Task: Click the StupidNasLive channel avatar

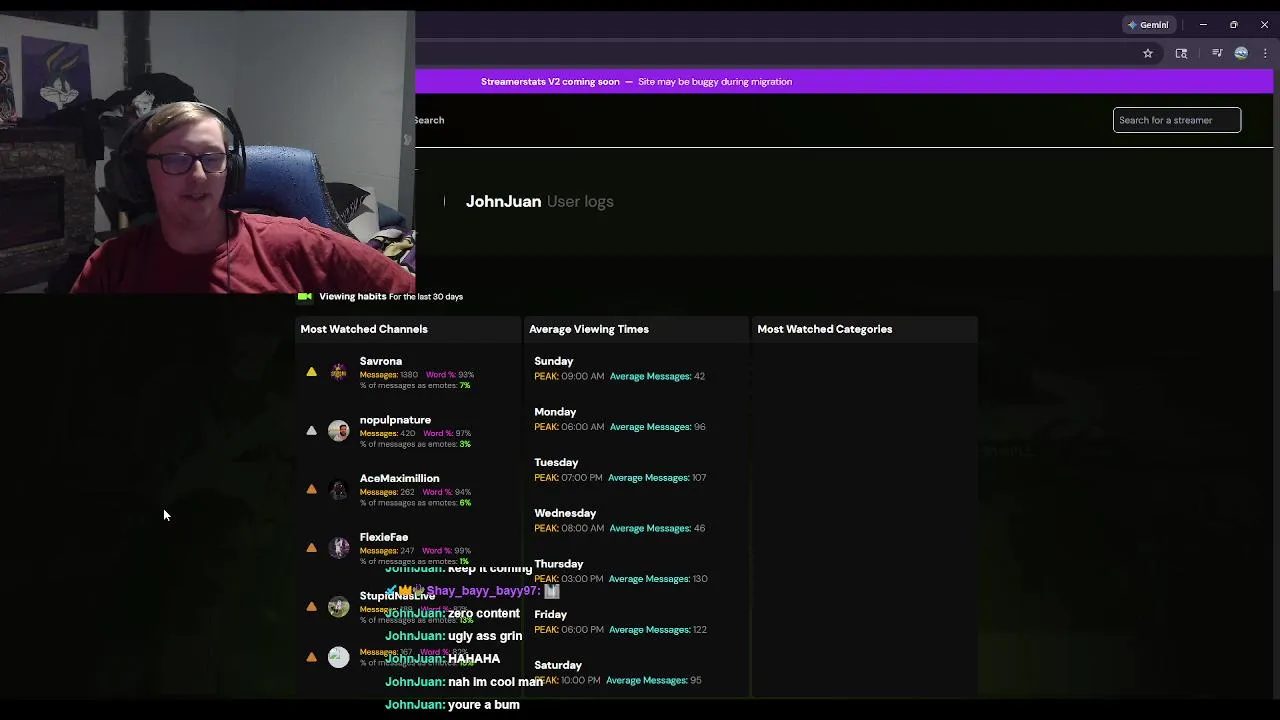Action: point(339,606)
